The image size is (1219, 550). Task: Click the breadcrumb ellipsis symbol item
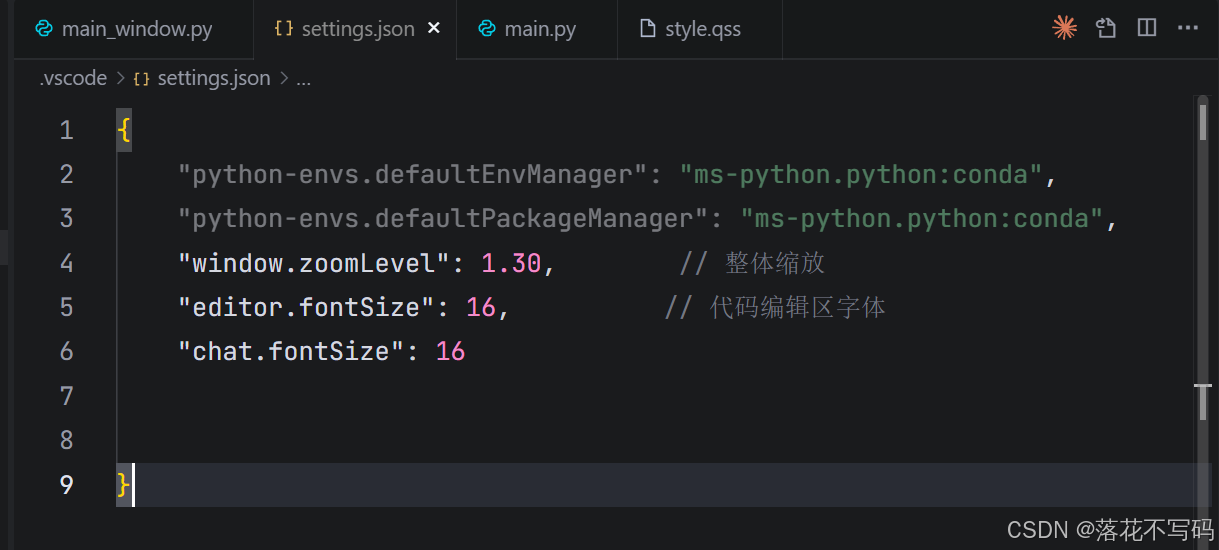(304, 79)
